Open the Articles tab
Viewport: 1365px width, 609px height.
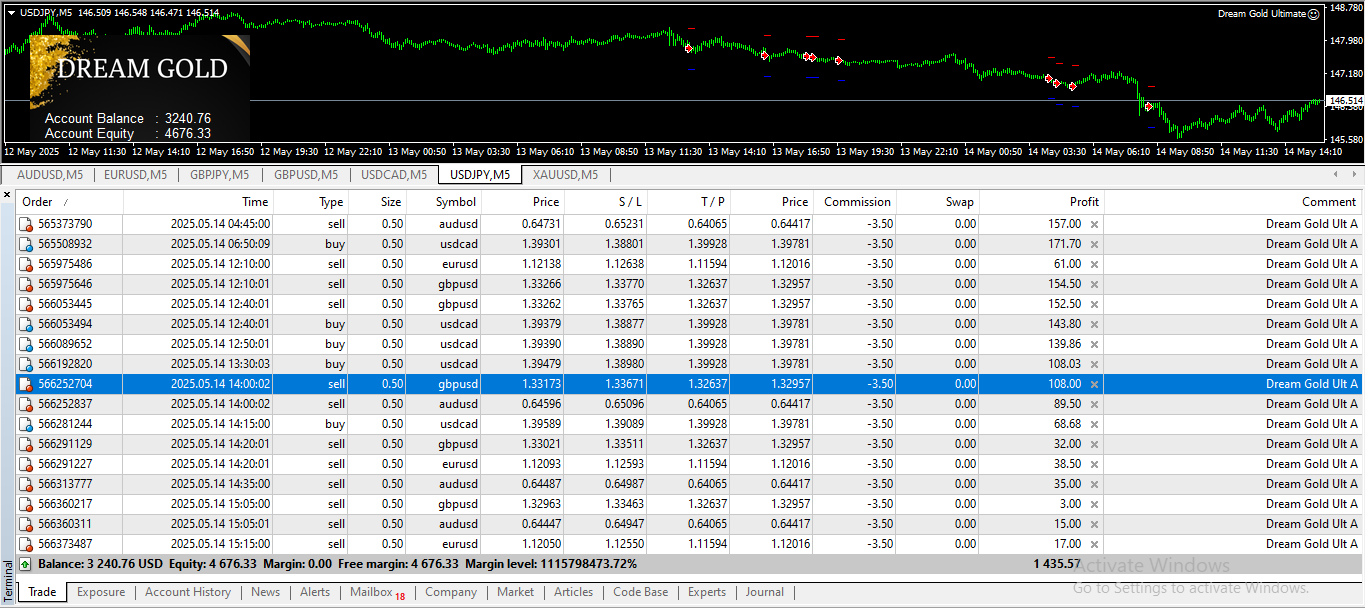(574, 592)
